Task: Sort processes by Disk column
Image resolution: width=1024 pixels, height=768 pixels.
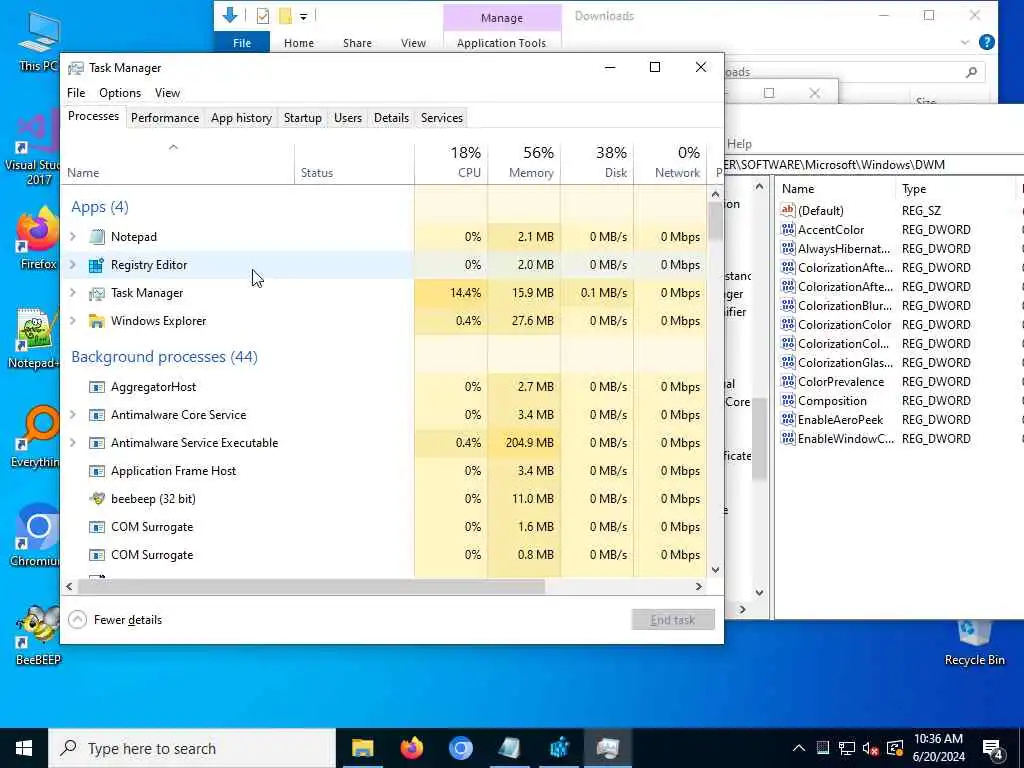Action: click(x=598, y=162)
